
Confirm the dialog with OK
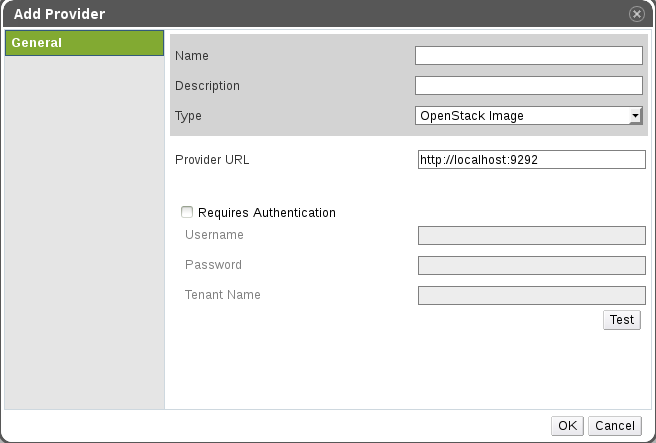click(x=567, y=426)
